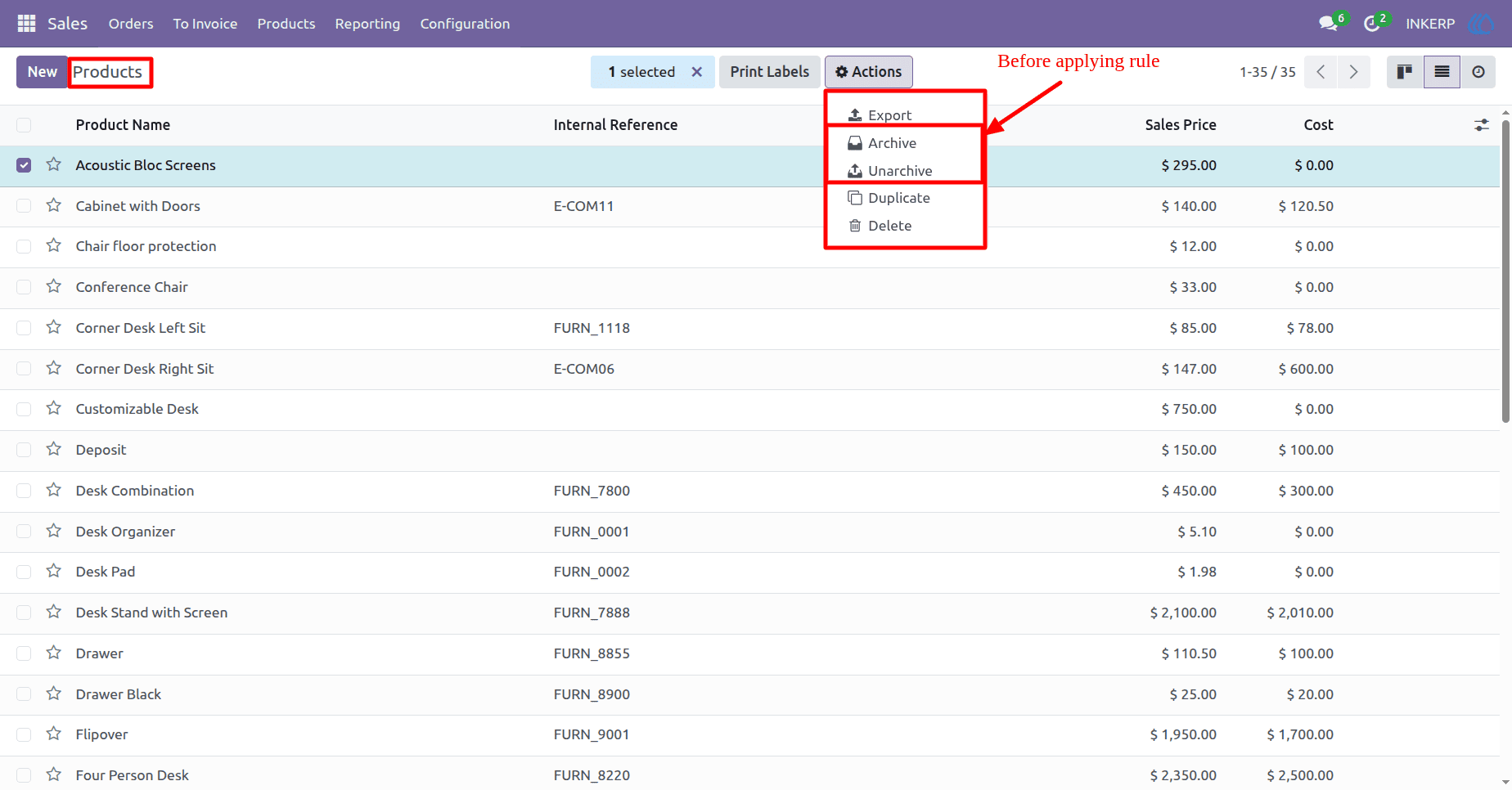This screenshot has height=790, width=1512.
Task: Click the vertical scrollbar thumb
Action: pyautogui.click(x=1505, y=270)
